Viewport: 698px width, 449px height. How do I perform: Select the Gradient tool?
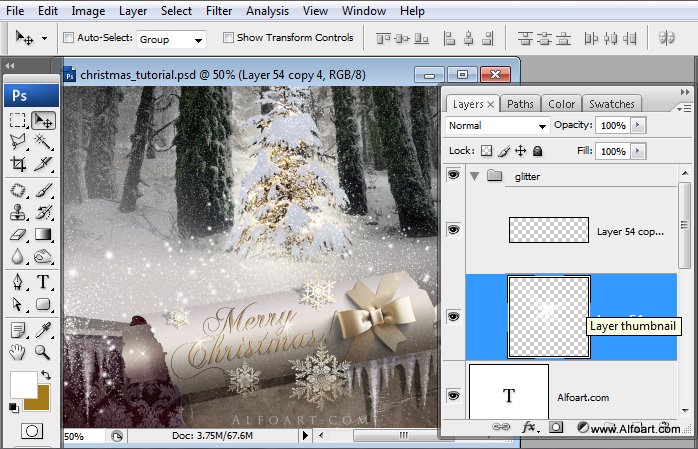(x=43, y=235)
